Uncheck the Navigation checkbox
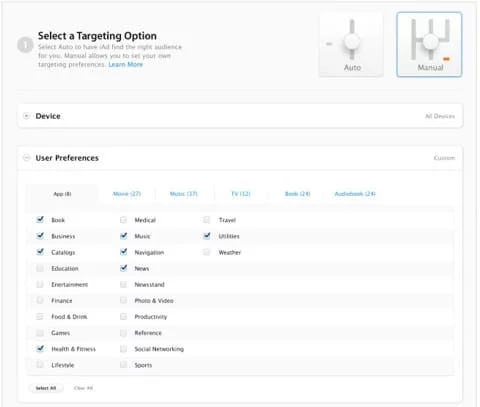Screen dimensions: 480x407 [123, 252]
